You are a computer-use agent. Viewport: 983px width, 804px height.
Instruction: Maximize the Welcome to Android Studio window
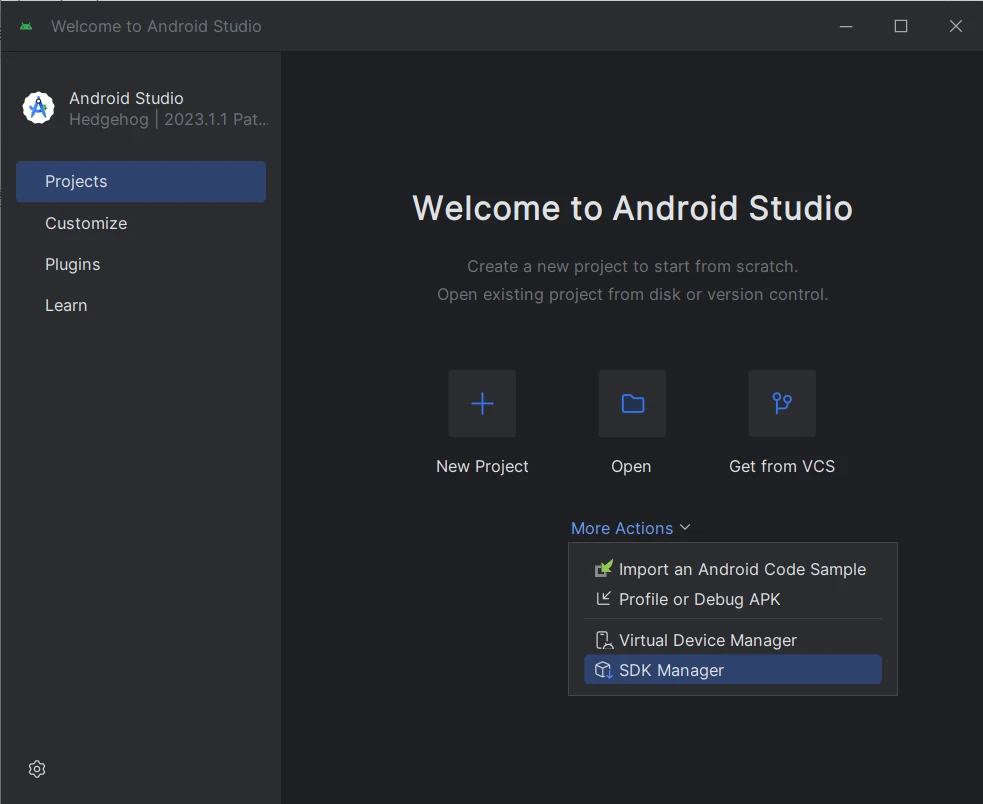click(x=901, y=26)
